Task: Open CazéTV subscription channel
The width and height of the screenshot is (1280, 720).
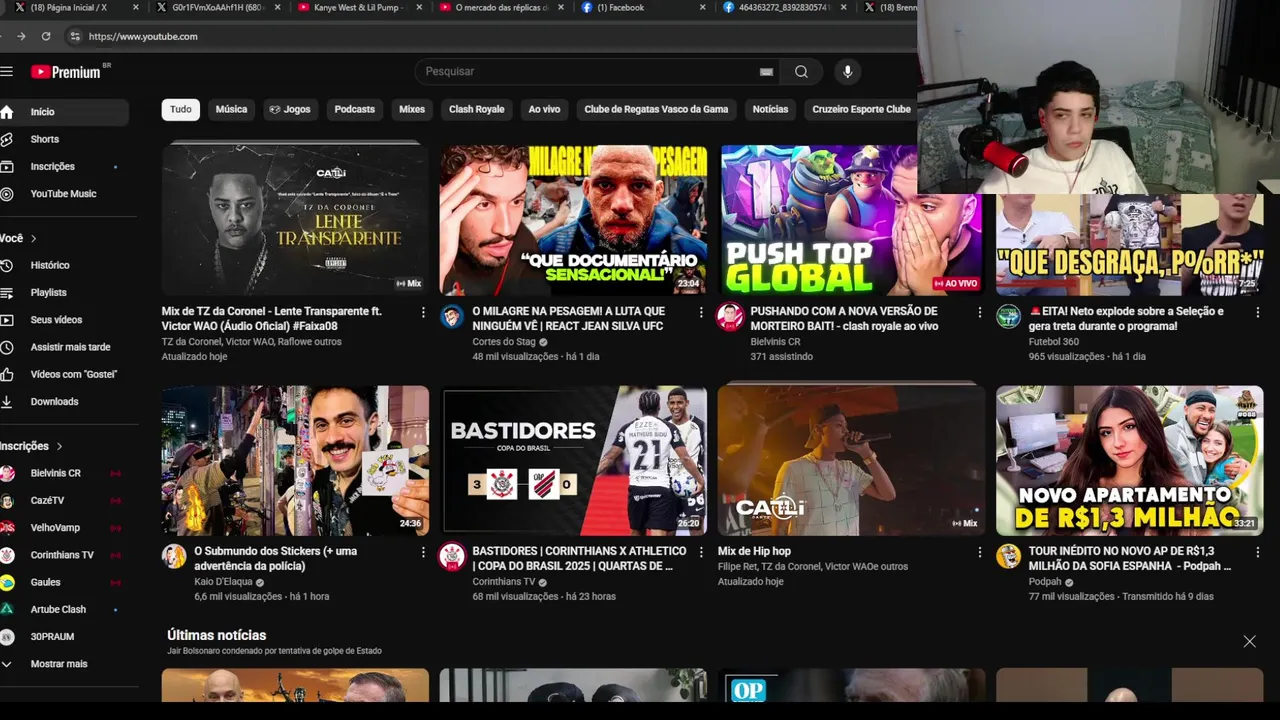Action: [64, 500]
